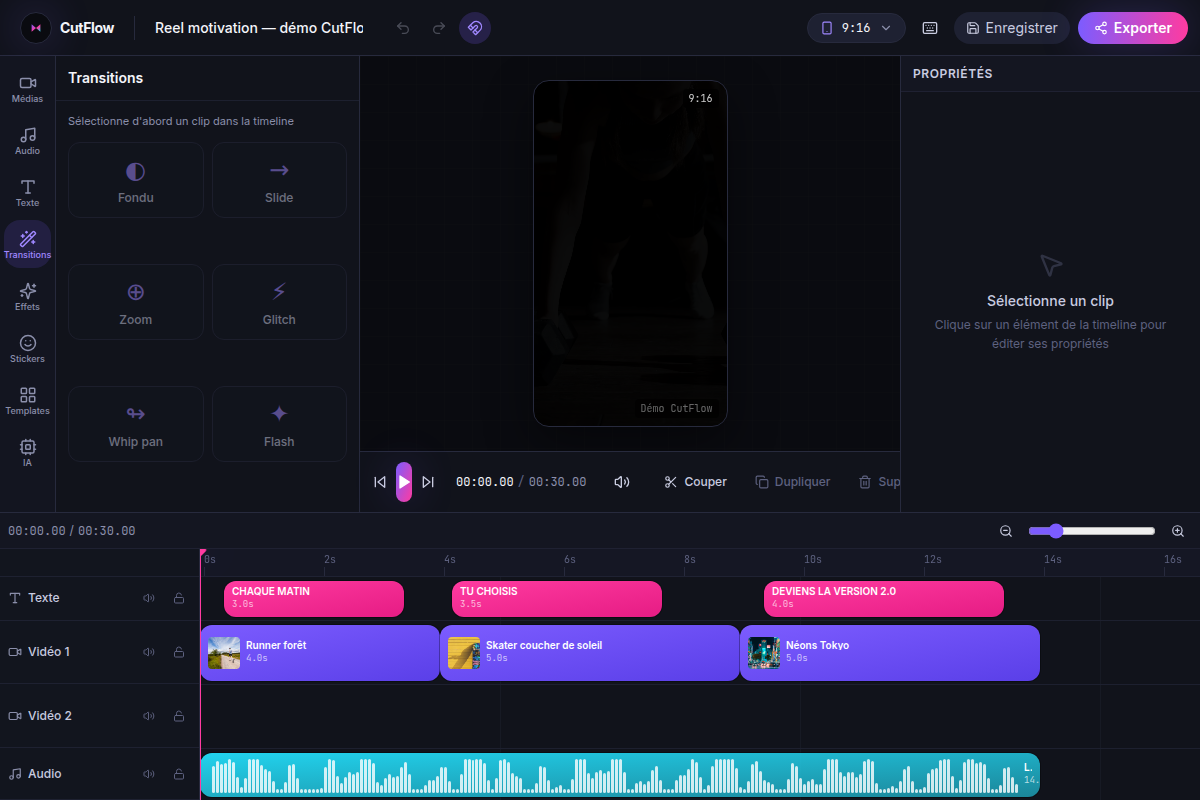Select the Néons Tokyo video clip
The width and height of the screenshot is (1200, 800).
(x=890, y=653)
